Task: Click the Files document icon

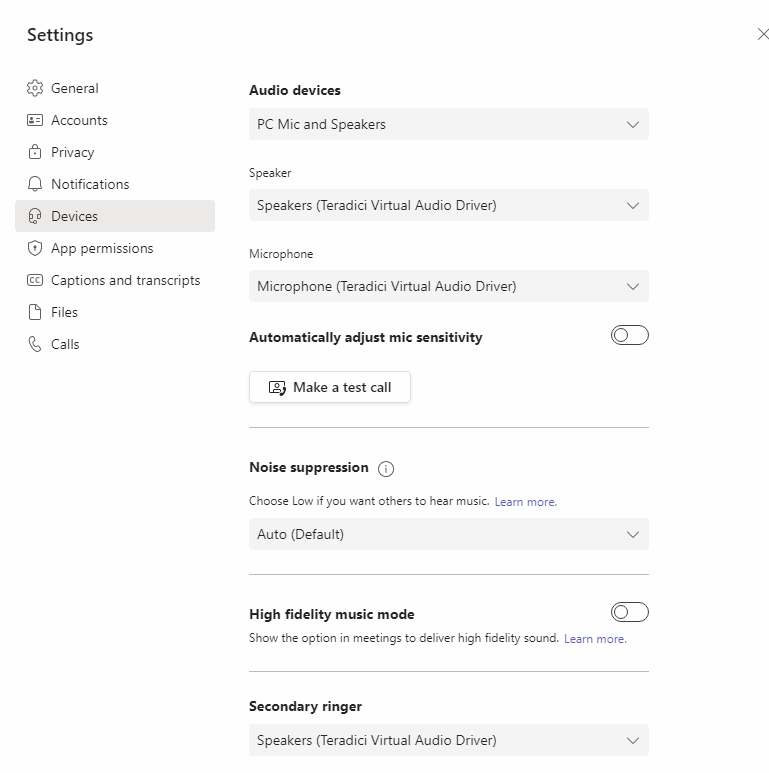Action: (x=35, y=312)
